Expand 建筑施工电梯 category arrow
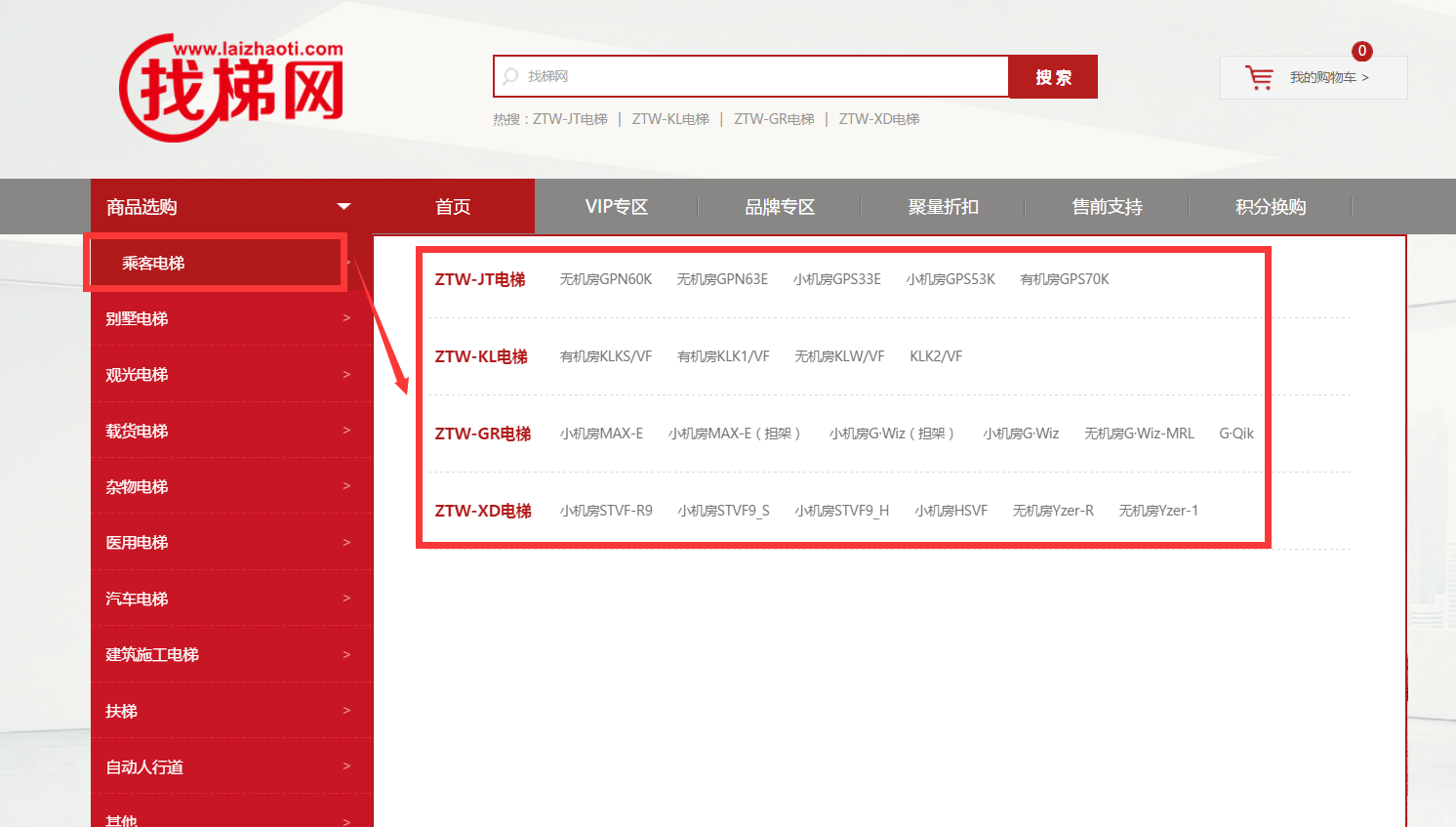The width and height of the screenshot is (1456, 827). pyautogui.click(x=346, y=654)
